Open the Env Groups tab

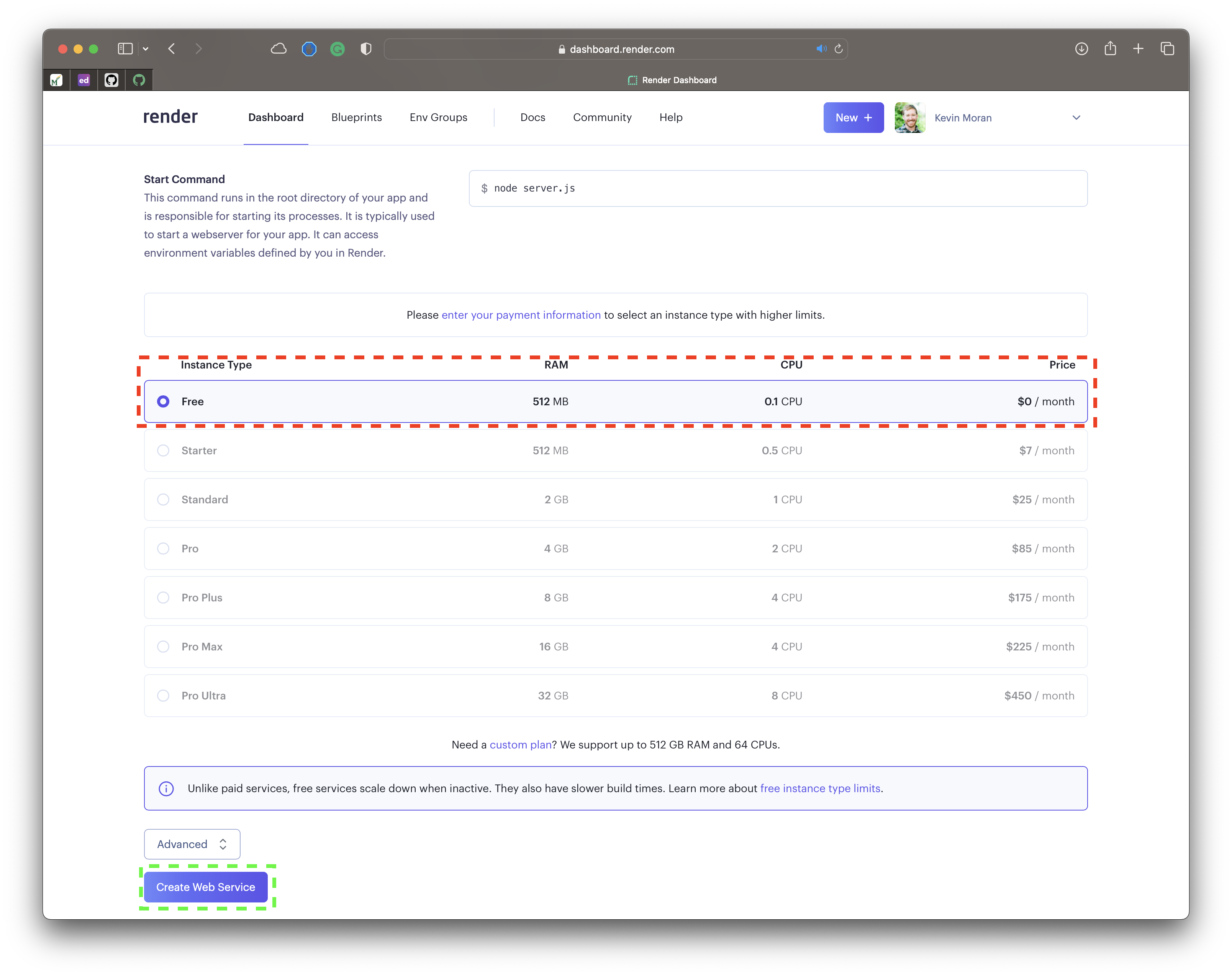[438, 117]
